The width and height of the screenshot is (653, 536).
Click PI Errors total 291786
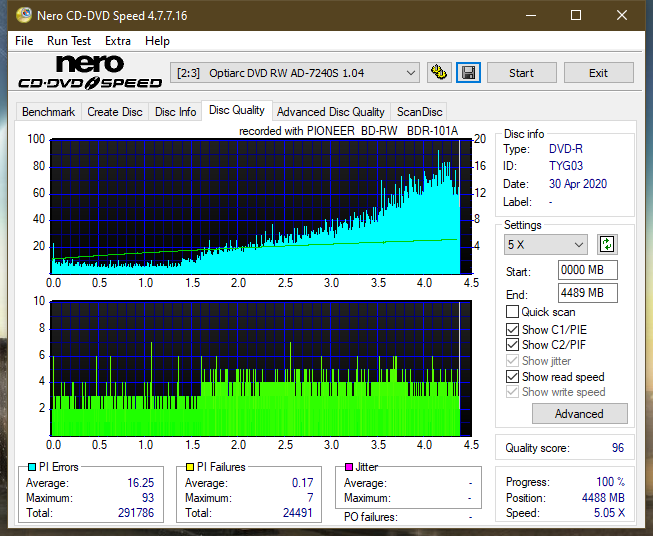pos(136,512)
